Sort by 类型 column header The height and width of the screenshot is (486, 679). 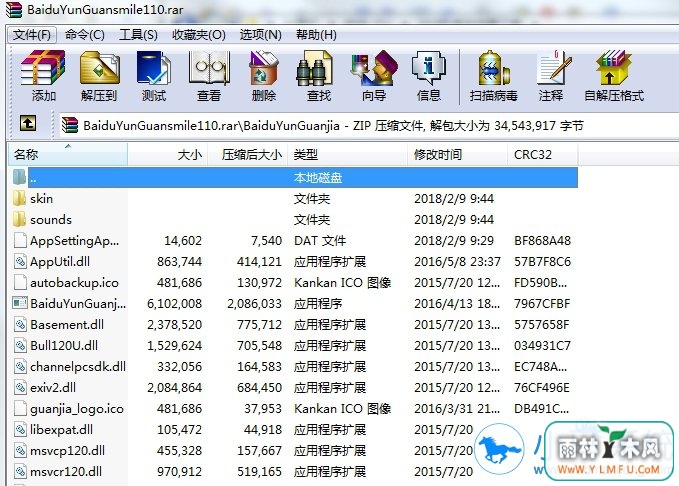tap(348, 155)
